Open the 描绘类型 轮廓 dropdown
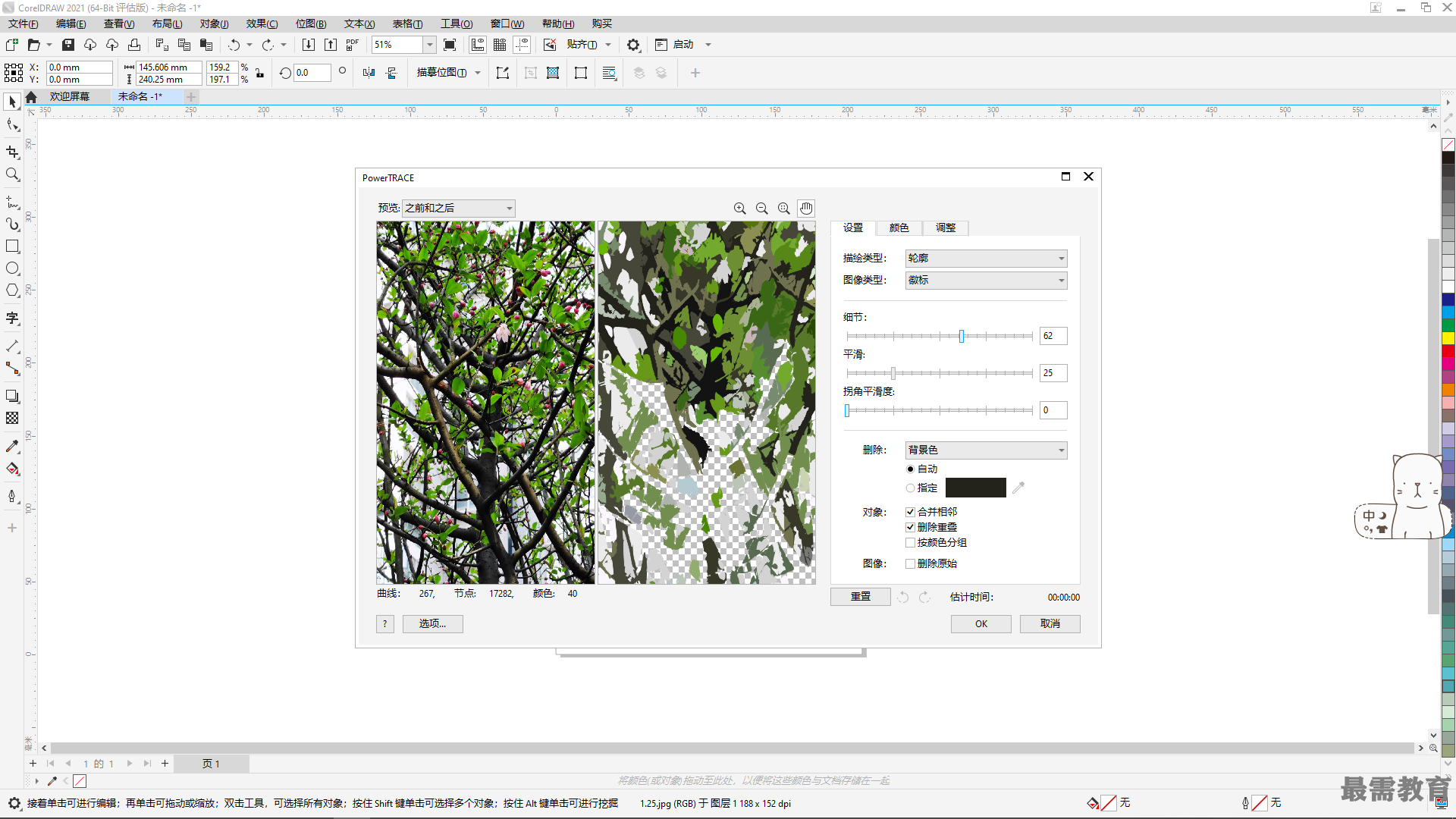The image size is (1456, 819). click(x=986, y=259)
